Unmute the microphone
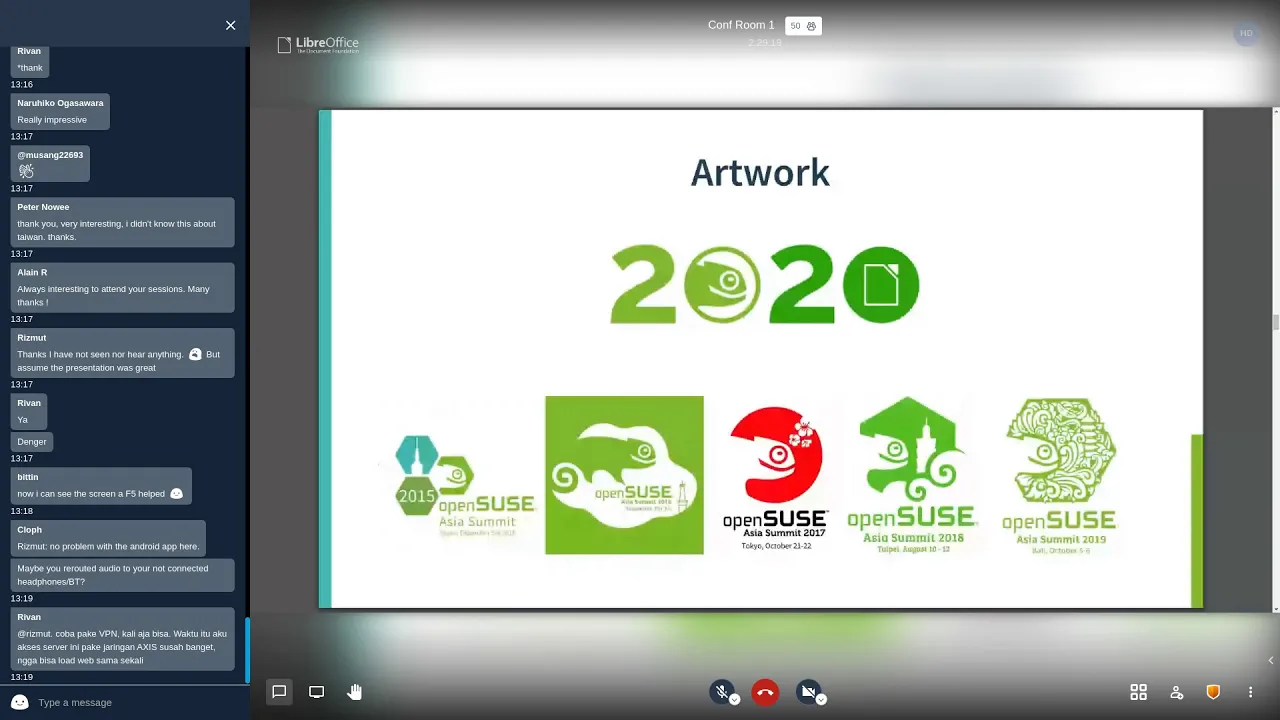The height and width of the screenshot is (720, 1280). (x=721, y=691)
